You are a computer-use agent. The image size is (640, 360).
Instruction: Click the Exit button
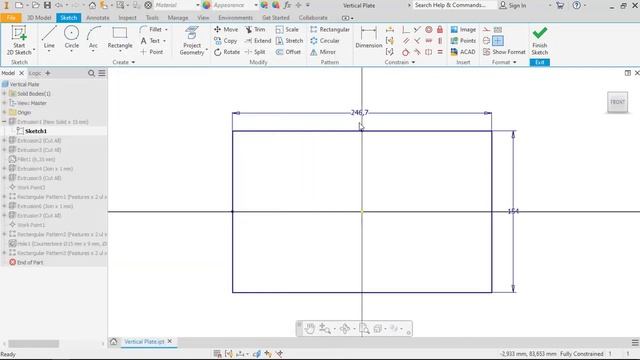pos(540,62)
